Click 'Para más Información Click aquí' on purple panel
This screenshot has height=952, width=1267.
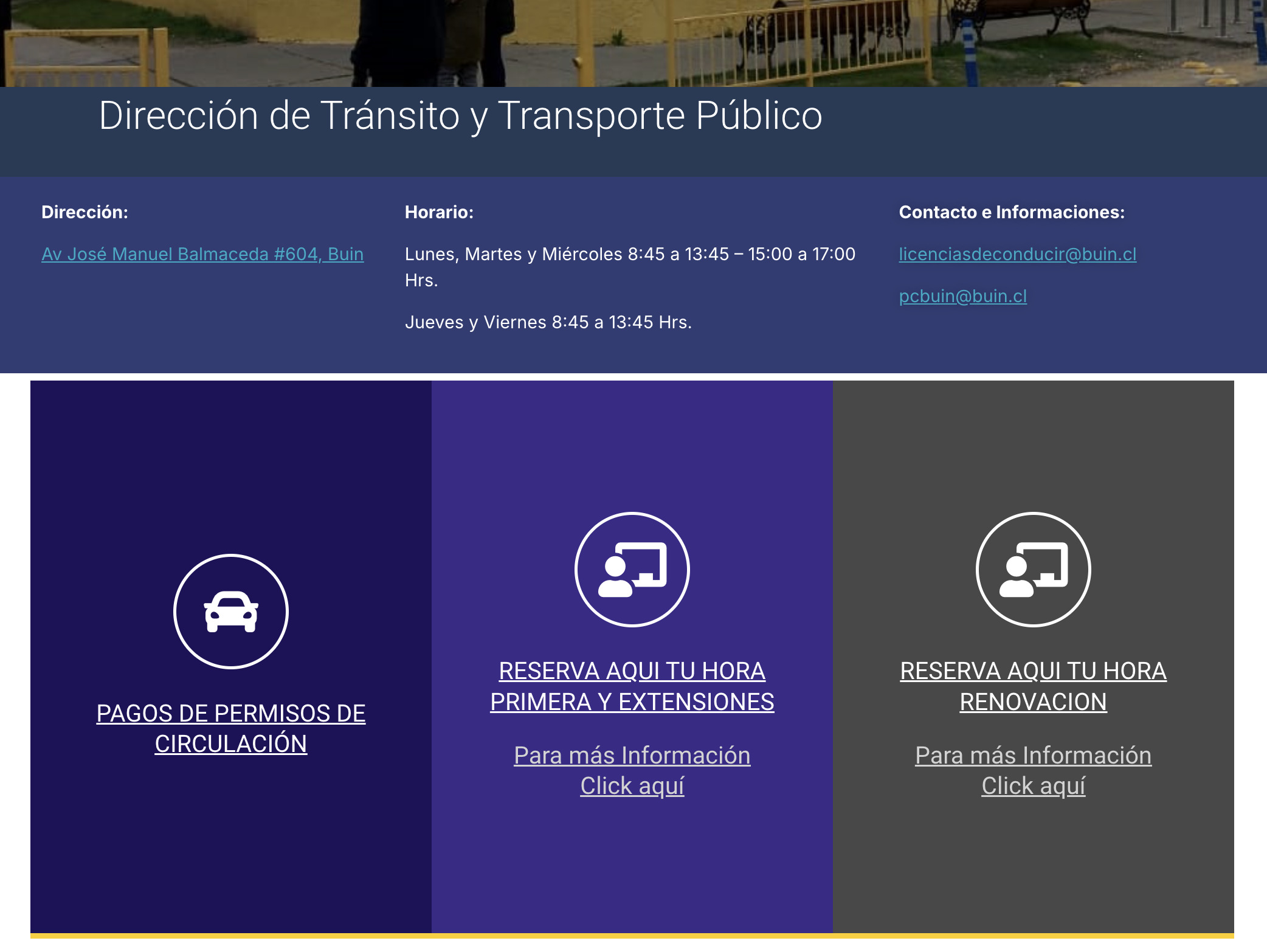point(632,771)
